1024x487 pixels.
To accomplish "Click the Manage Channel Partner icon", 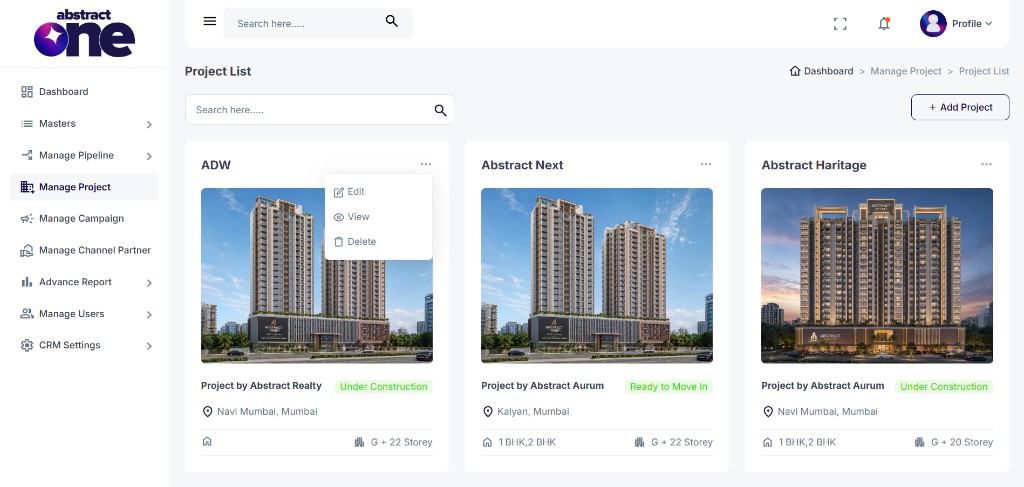I will coord(27,251).
